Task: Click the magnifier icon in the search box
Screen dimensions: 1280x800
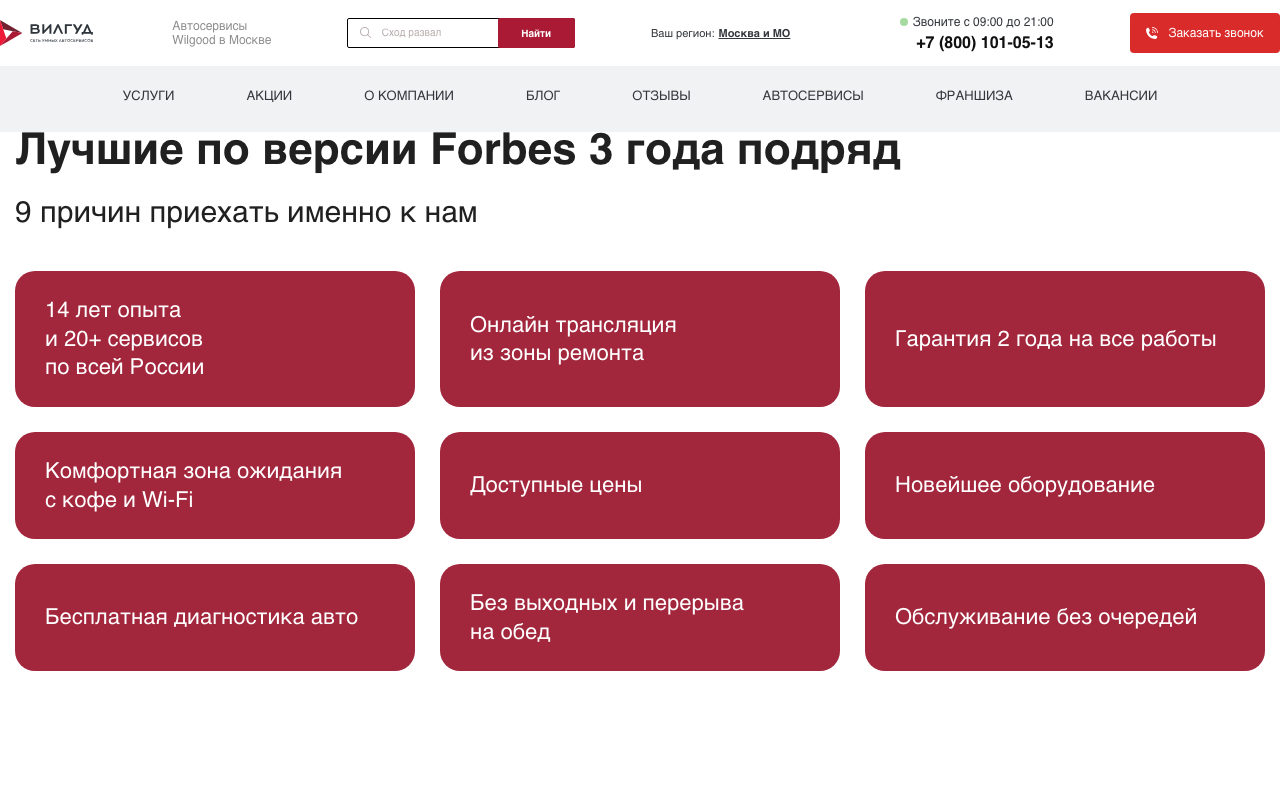Action: click(x=365, y=33)
